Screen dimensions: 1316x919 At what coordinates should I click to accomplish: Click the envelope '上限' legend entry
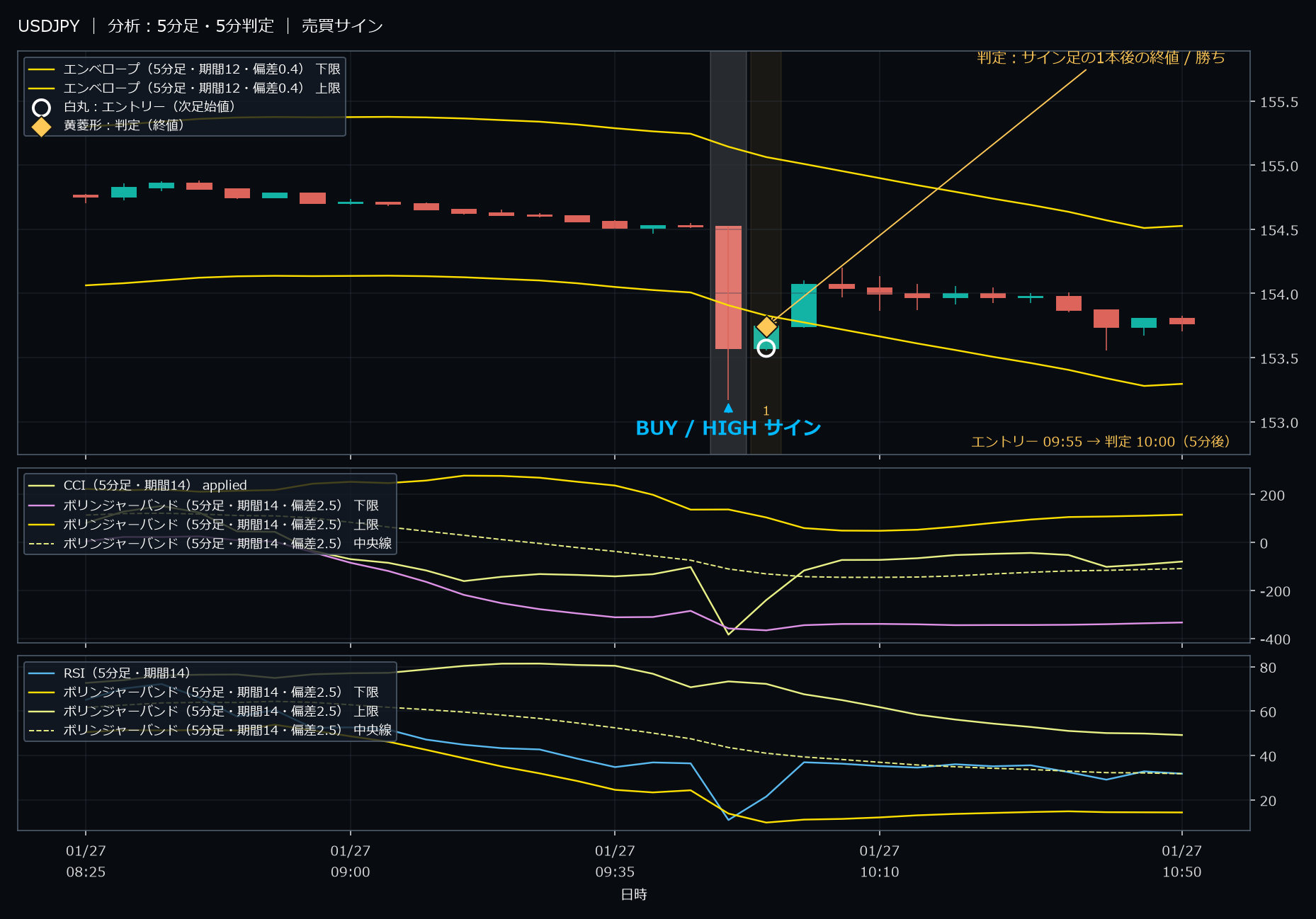point(184,89)
